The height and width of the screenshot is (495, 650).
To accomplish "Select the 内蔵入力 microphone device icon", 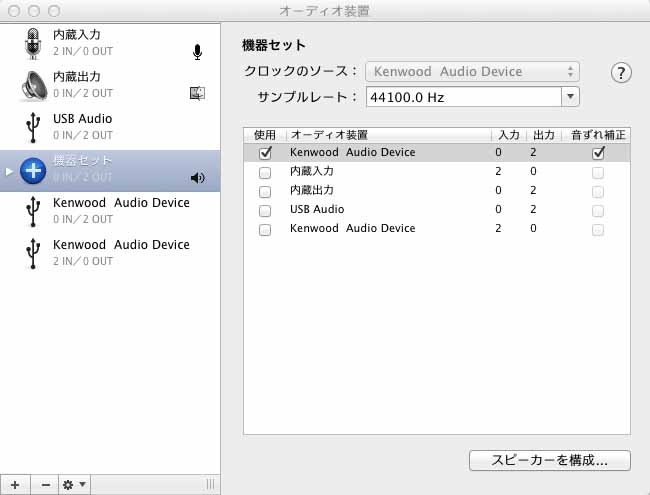I will tap(33, 44).
